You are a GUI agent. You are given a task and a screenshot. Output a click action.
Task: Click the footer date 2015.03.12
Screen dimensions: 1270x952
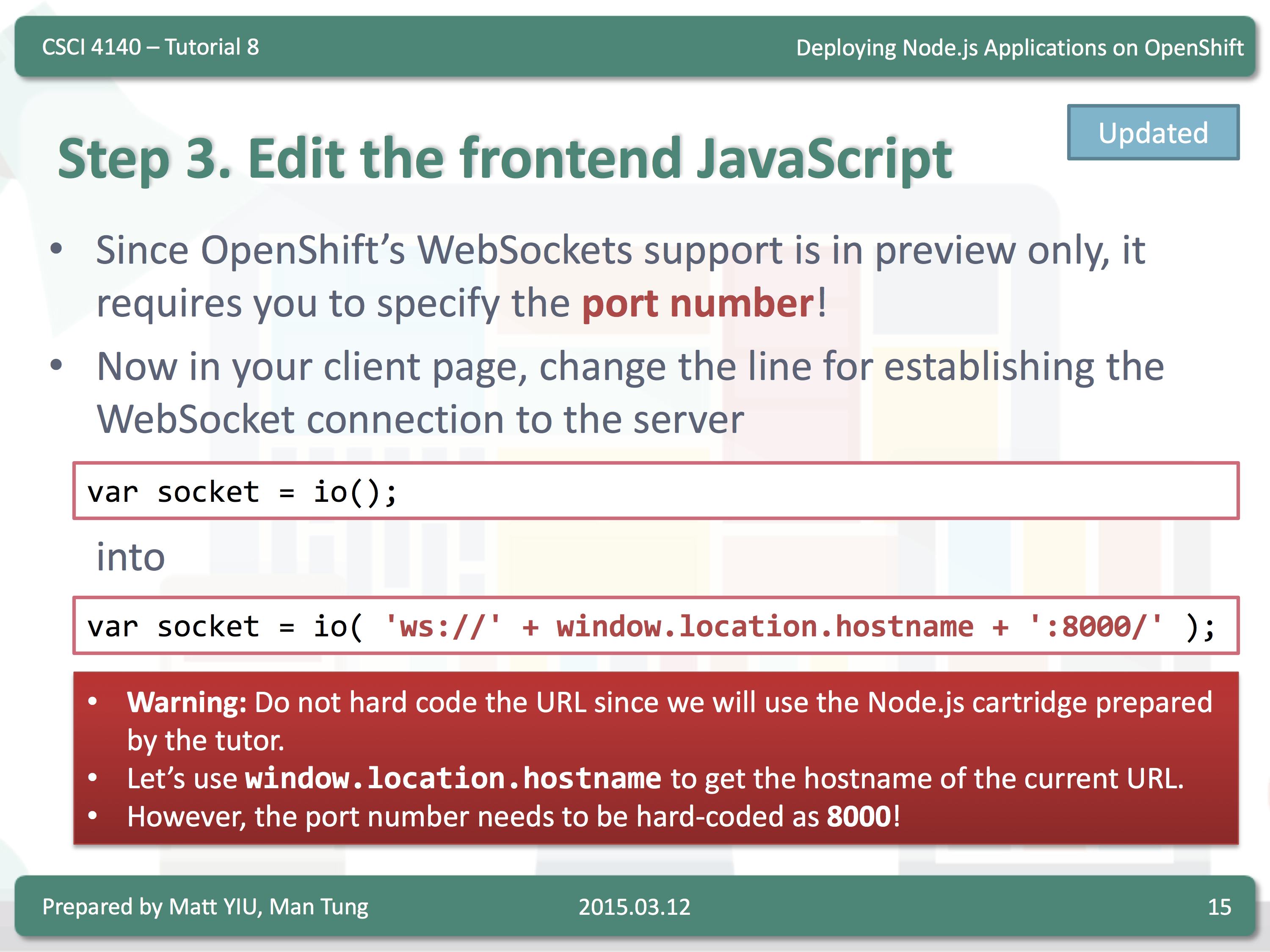[x=635, y=907]
